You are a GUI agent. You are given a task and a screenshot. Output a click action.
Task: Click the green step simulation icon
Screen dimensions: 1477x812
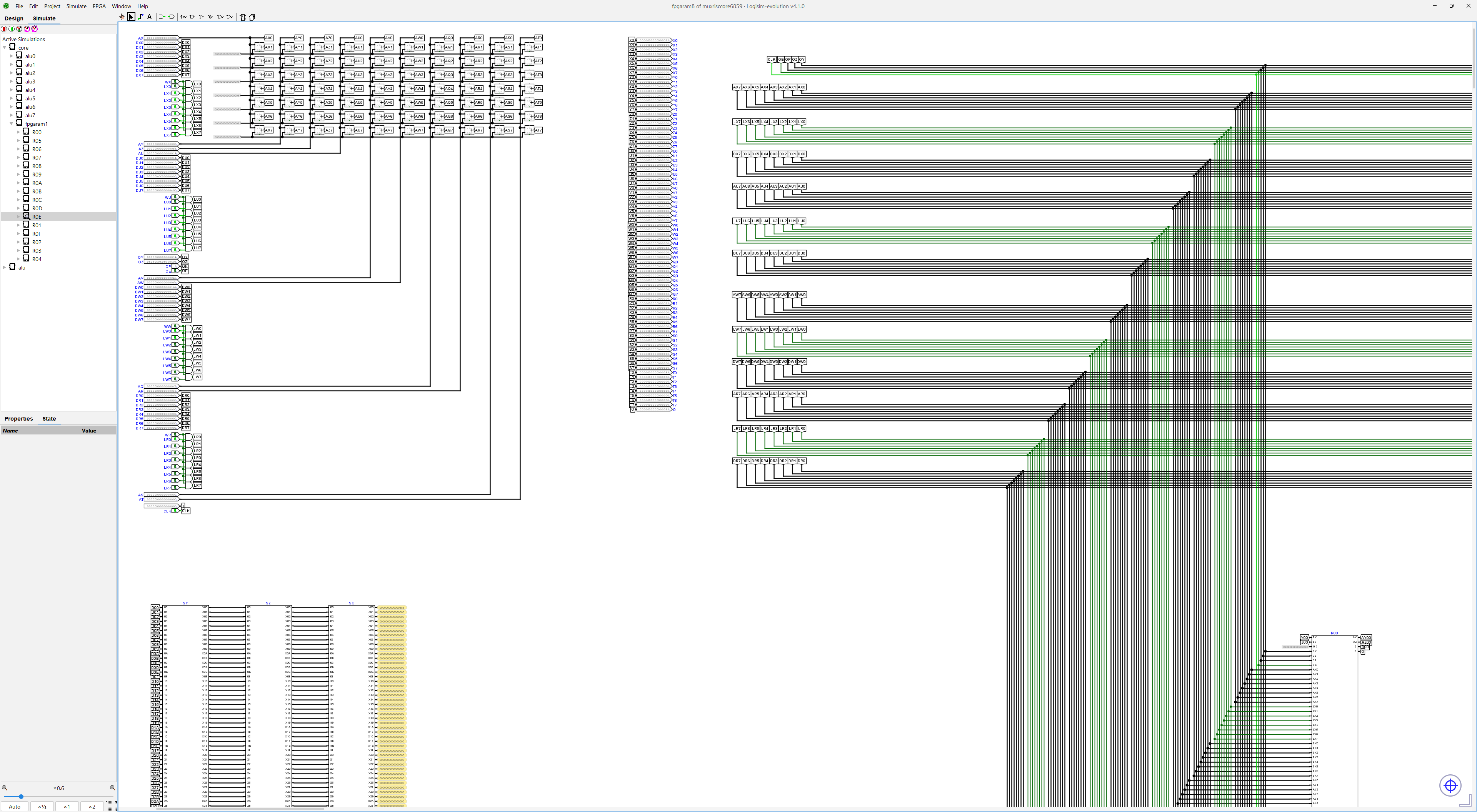(12, 29)
